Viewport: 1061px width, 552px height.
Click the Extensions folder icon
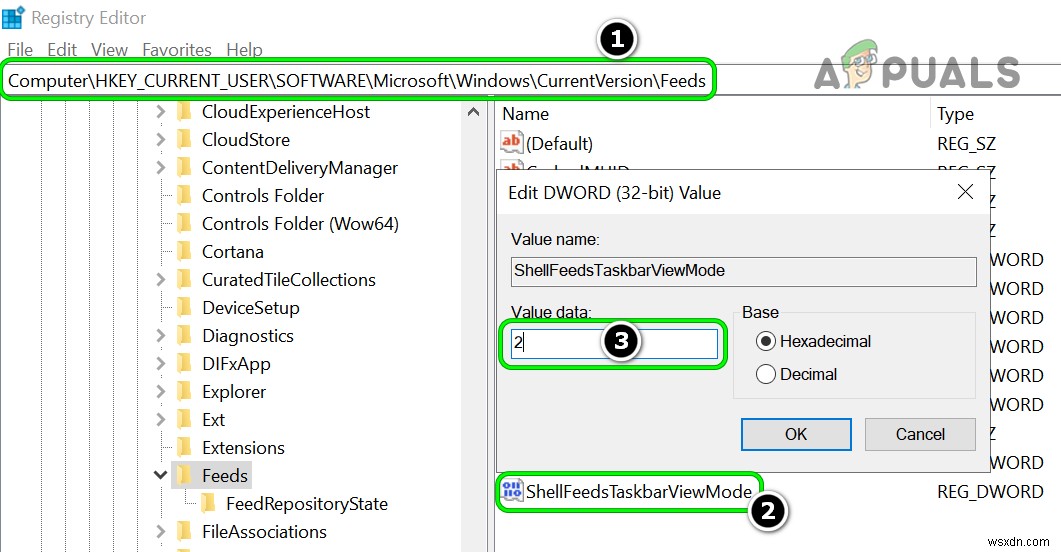point(183,448)
